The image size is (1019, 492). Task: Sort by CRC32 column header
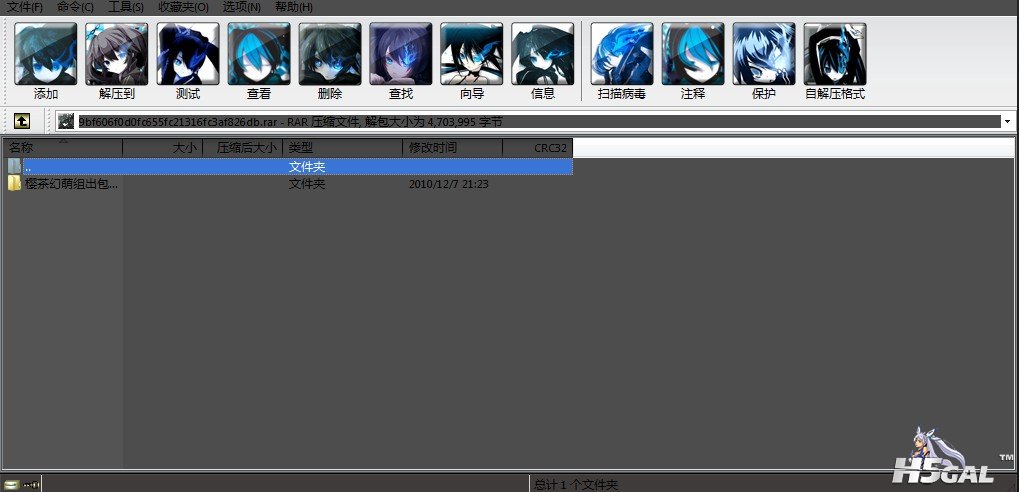[537, 148]
